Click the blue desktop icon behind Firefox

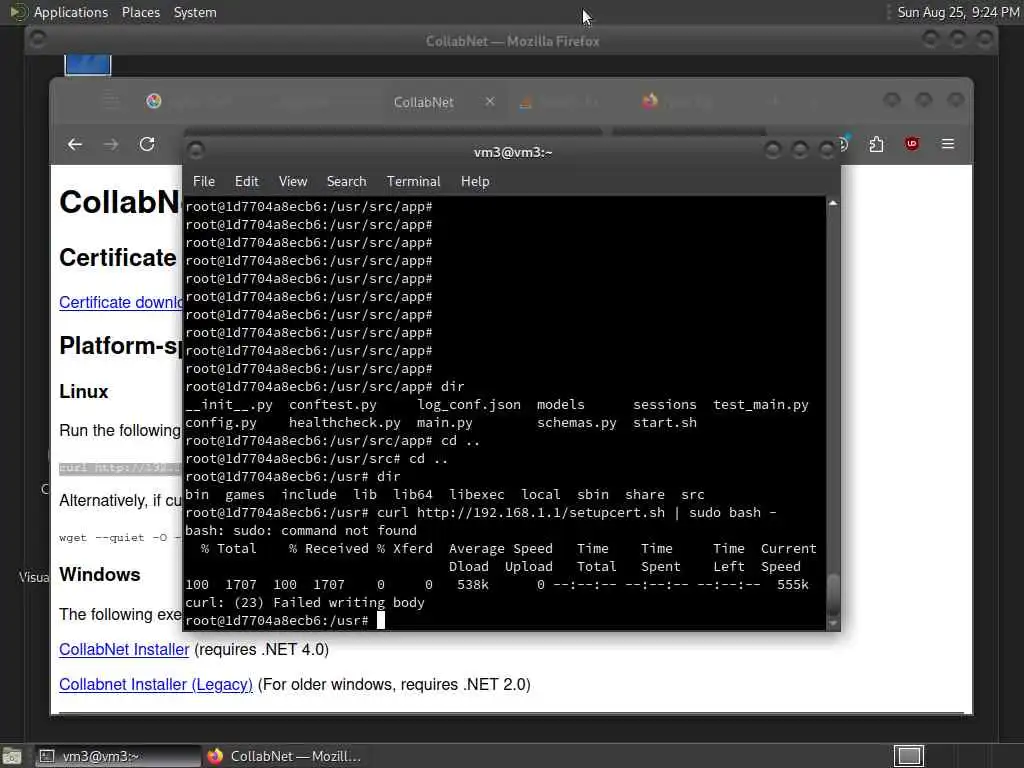coord(88,65)
